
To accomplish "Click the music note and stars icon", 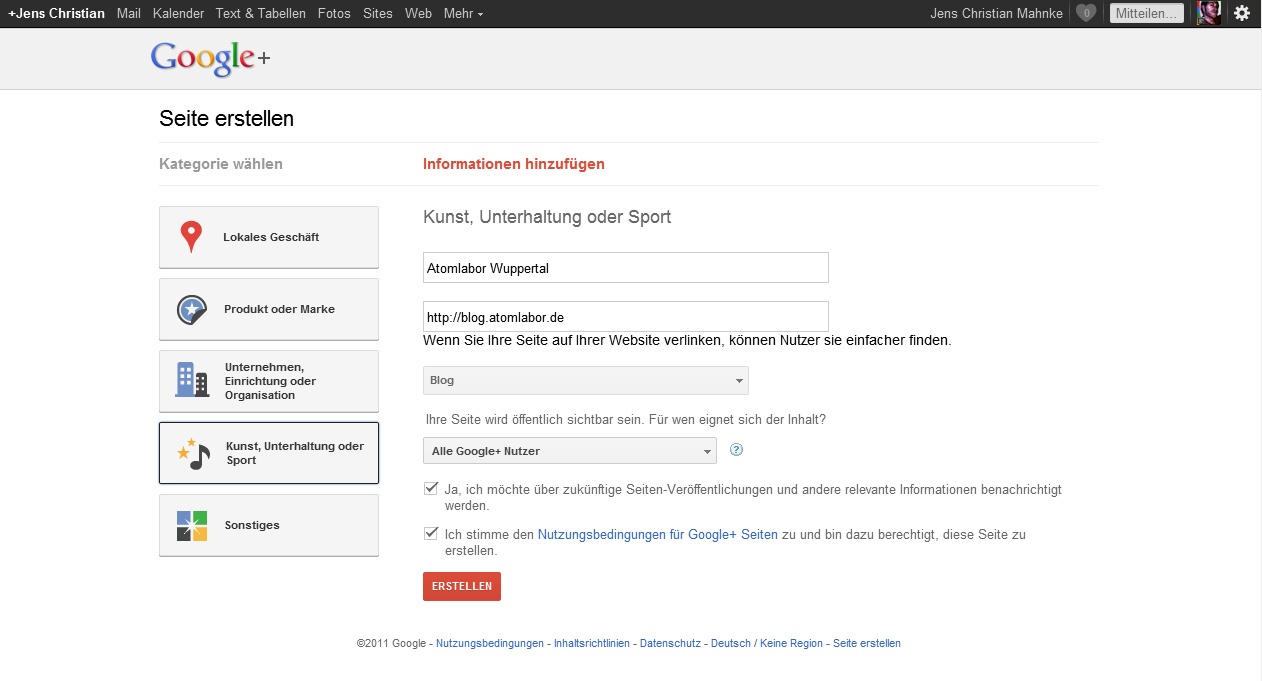I will pos(193,453).
